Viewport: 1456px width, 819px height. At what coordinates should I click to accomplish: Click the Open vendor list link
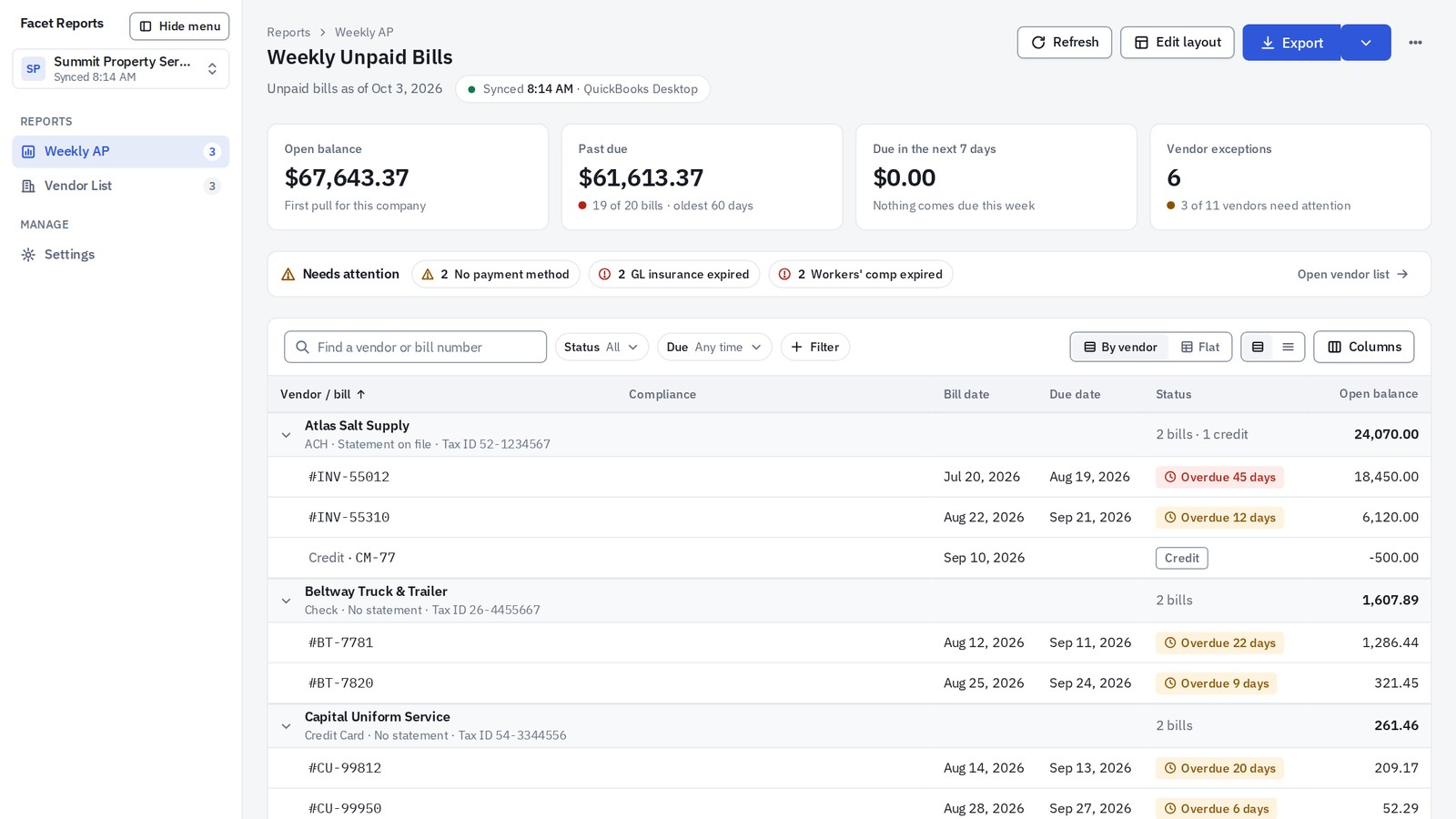point(1352,274)
